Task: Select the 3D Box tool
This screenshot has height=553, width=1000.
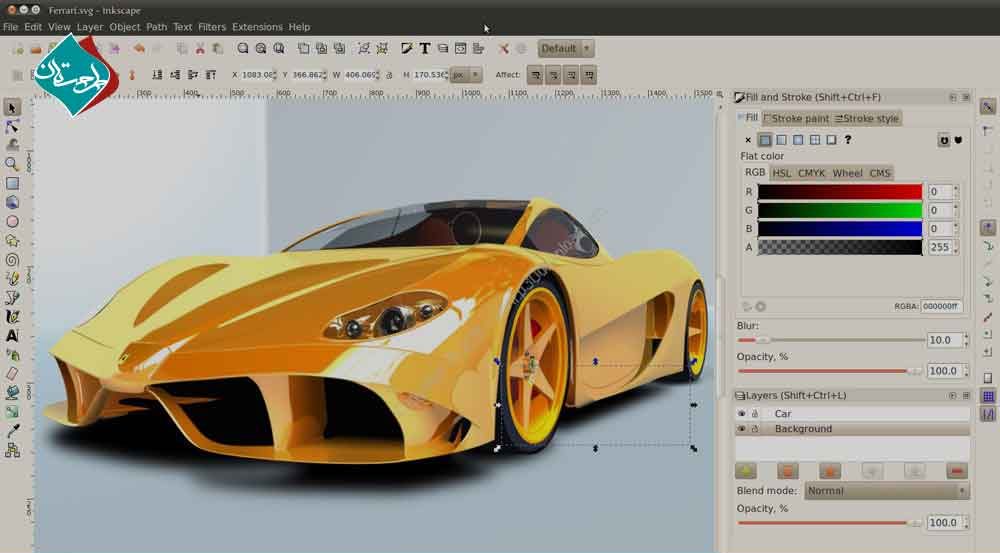Action: point(12,202)
